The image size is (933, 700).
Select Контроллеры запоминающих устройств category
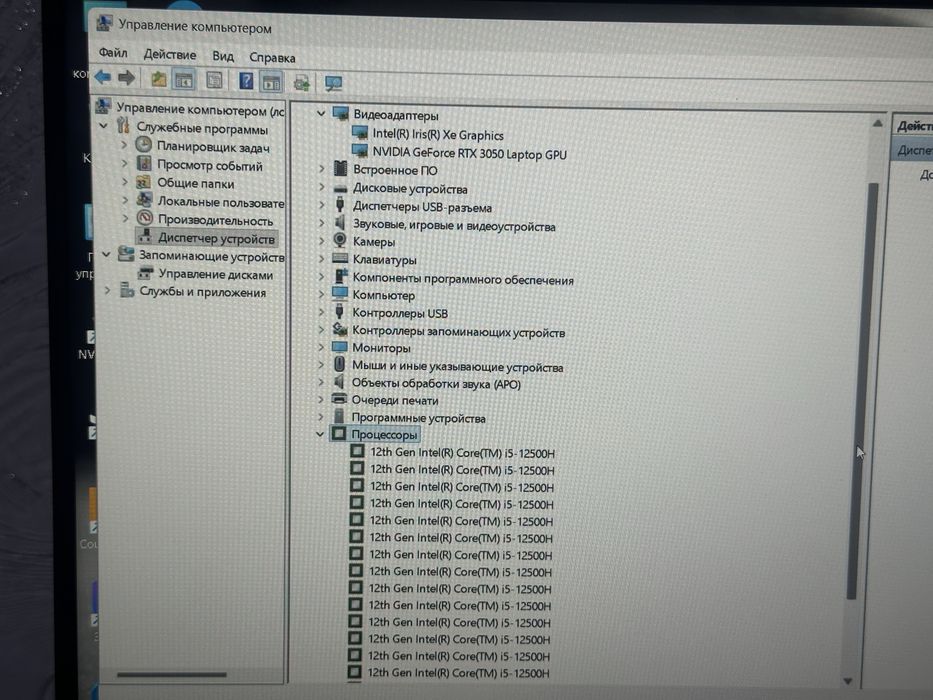point(458,332)
